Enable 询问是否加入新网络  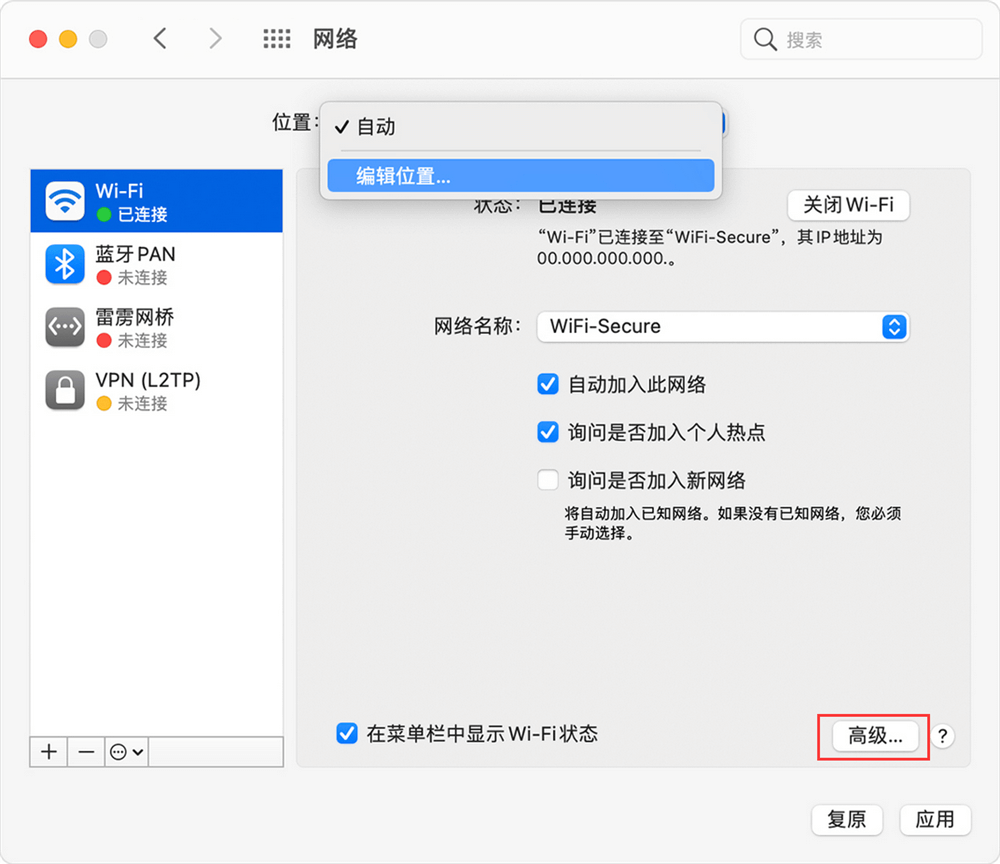[548, 480]
